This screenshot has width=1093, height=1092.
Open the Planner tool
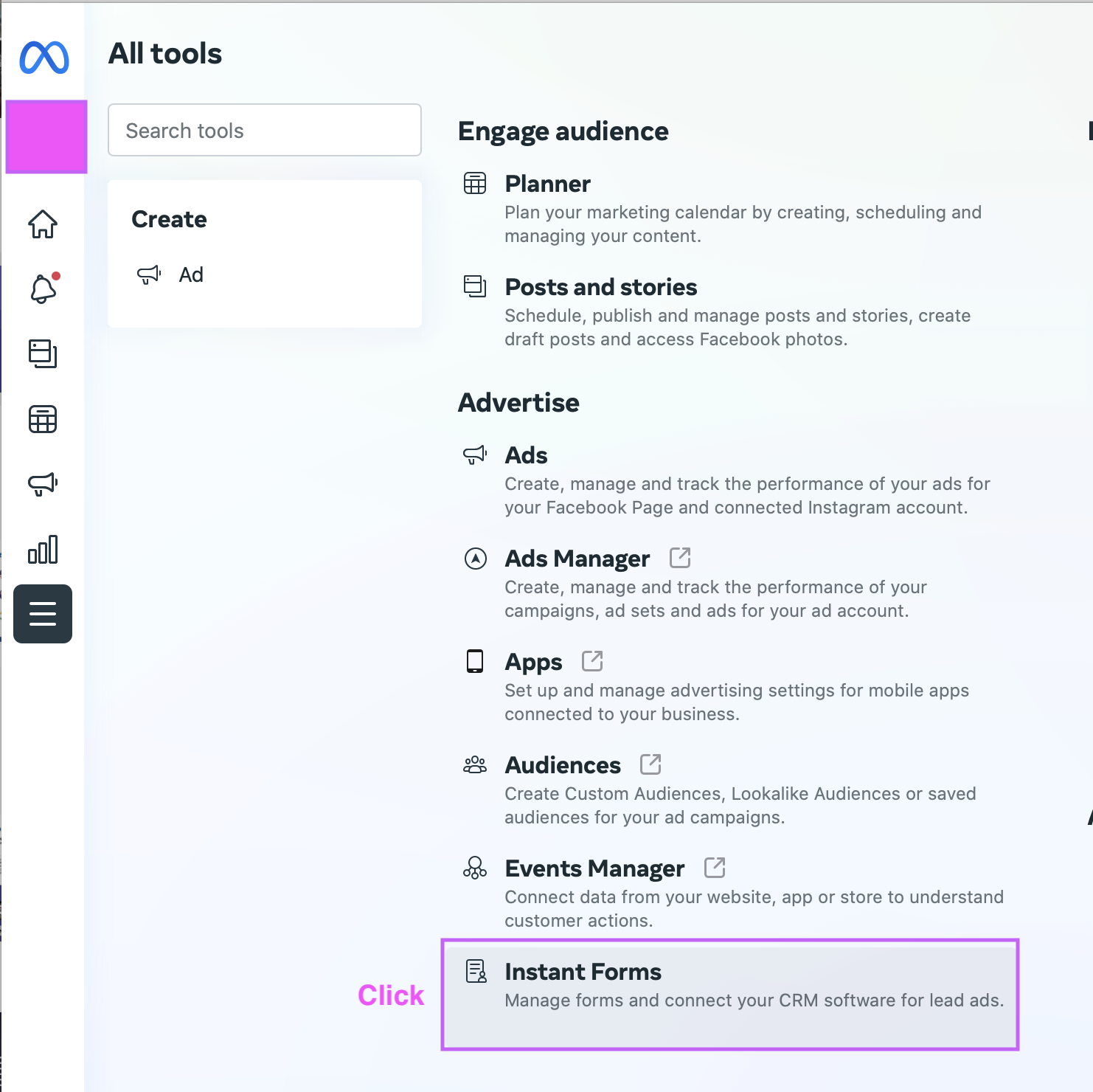548,184
